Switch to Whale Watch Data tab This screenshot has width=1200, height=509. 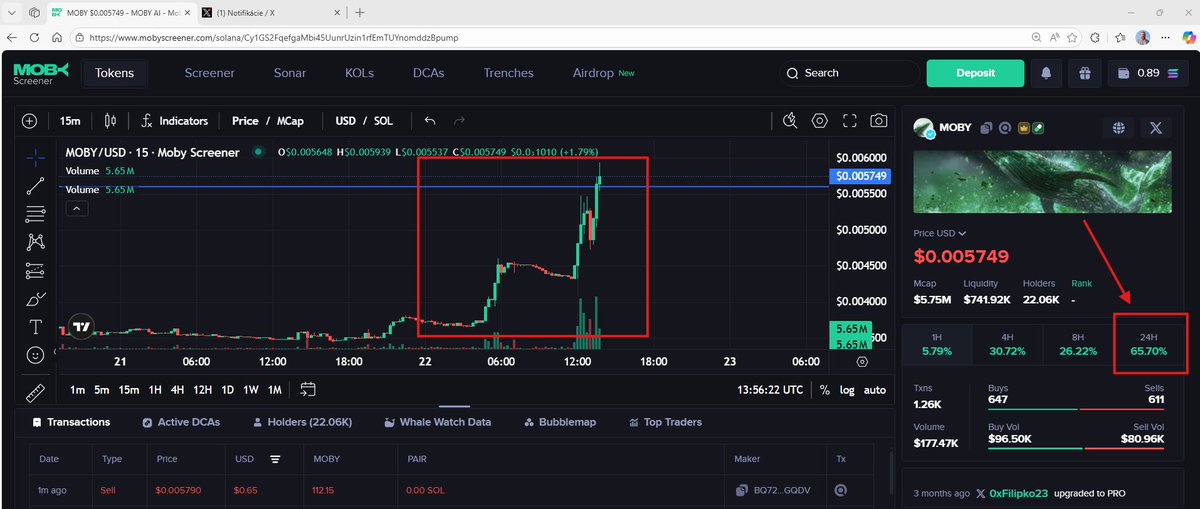point(437,422)
